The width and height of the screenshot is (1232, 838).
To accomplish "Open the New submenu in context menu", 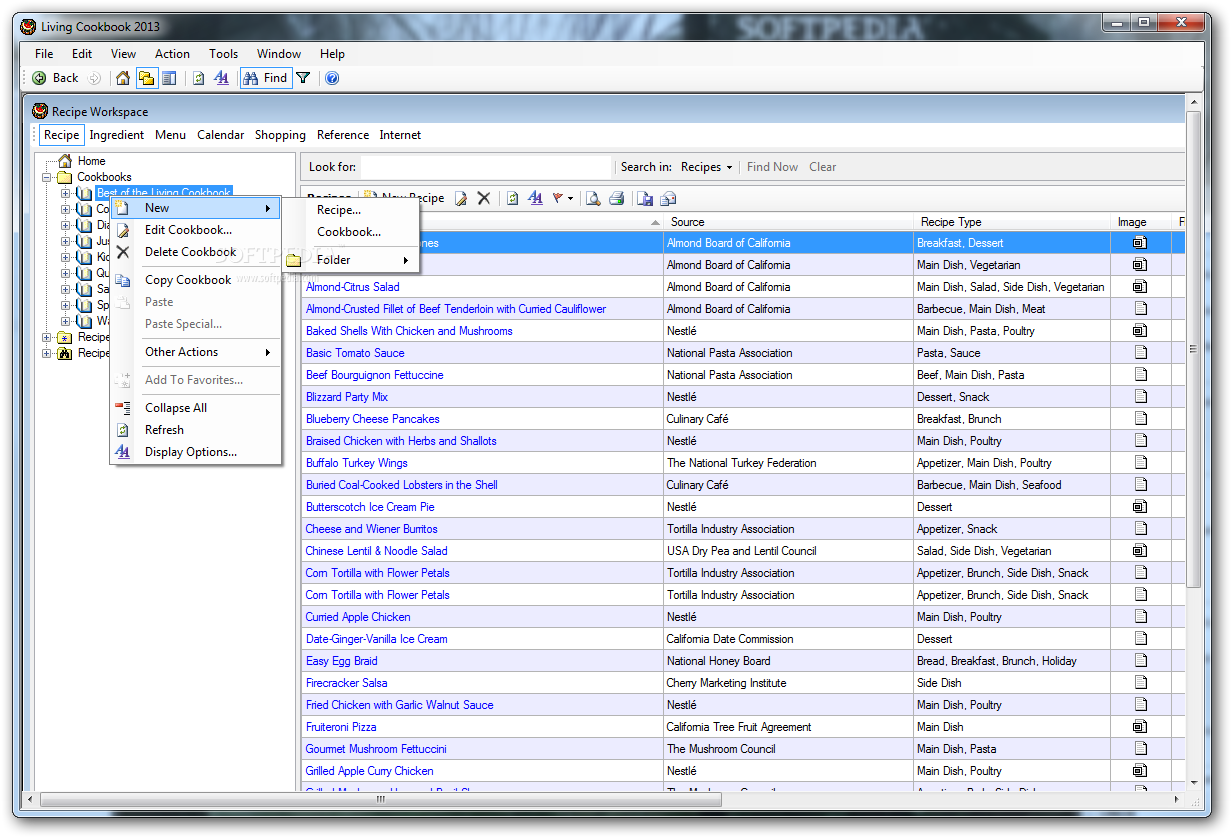I will coord(195,208).
